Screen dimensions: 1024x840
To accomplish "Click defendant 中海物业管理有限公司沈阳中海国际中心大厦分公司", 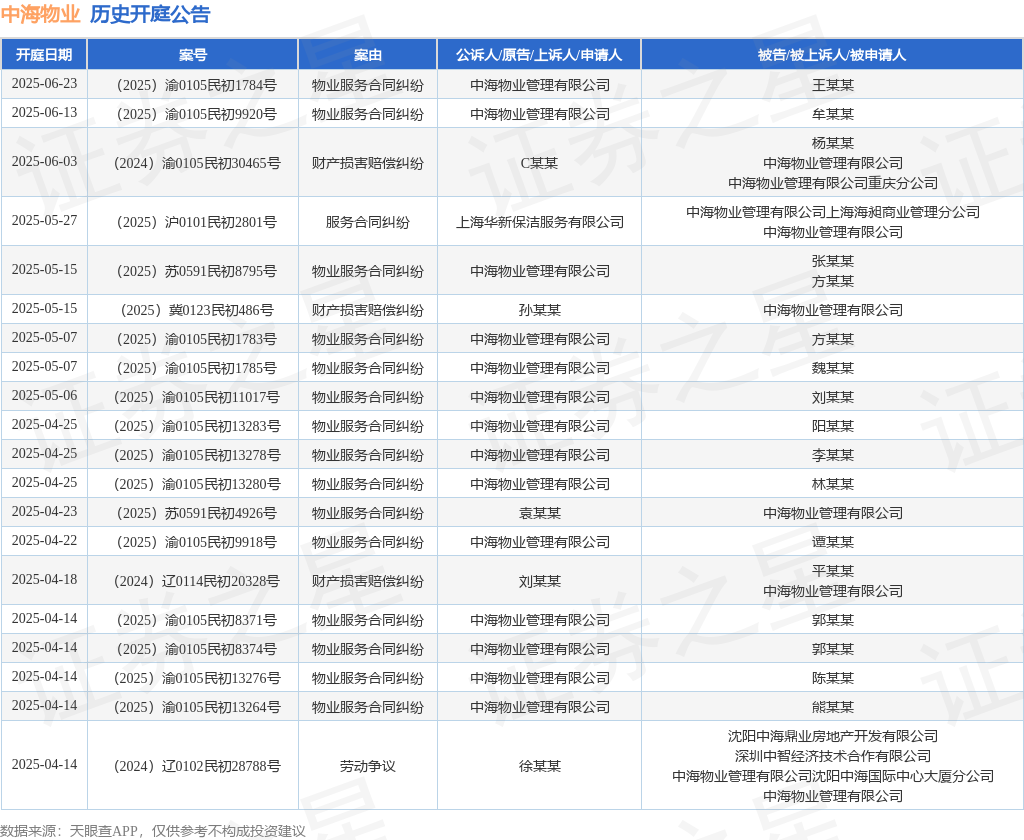I will click(x=833, y=776).
